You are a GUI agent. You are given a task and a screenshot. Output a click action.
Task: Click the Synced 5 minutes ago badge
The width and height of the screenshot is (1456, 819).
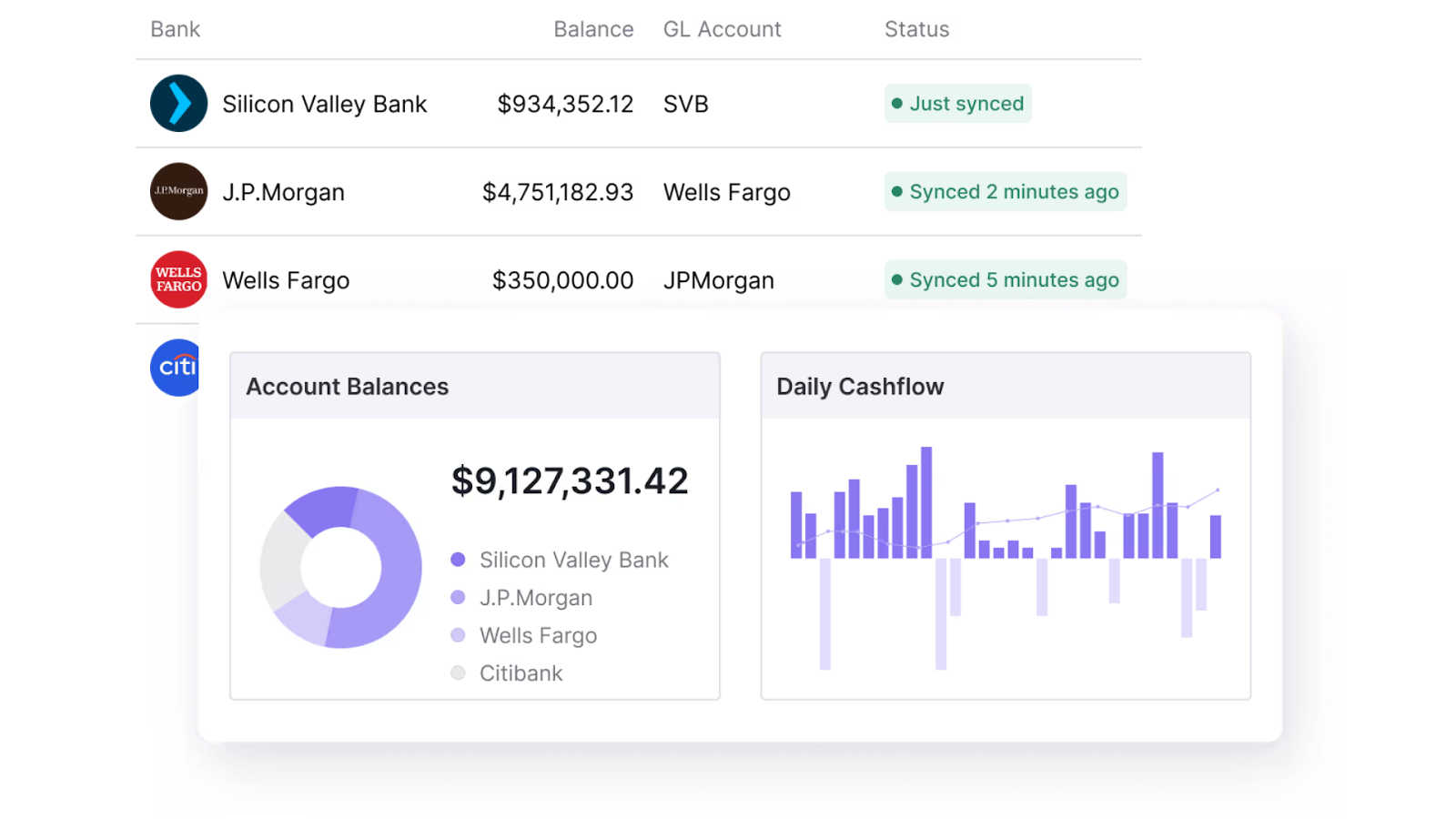tap(1006, 279)
